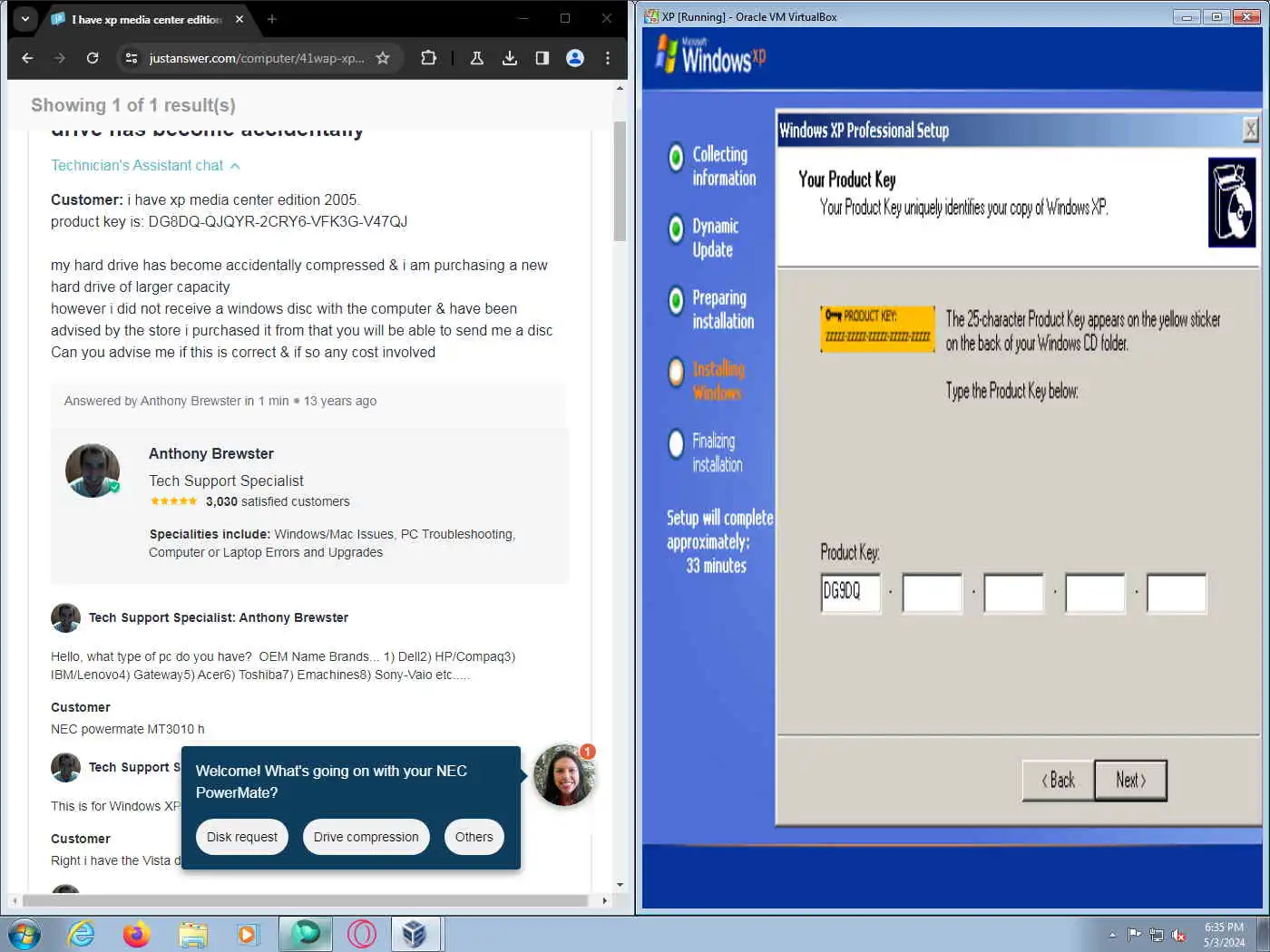Close the Windows XP Professional Setup dialog
The width and height of the screenshot is (1270, 952).
click(1250, 130)
